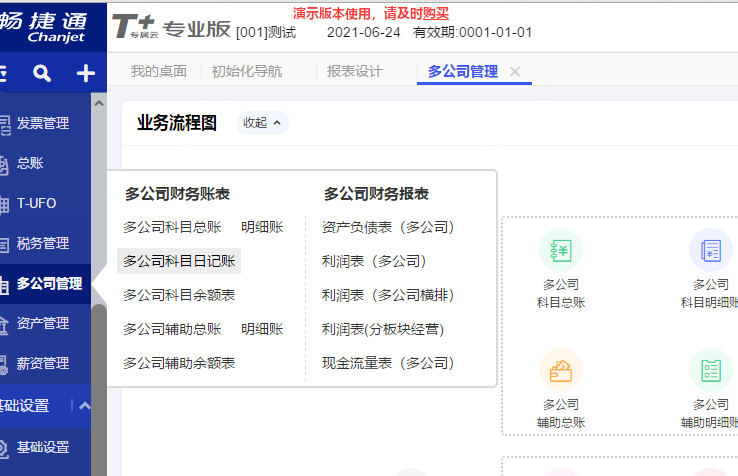Open 税务管理 in the sidebar
This screenshot has width=738, height=476.
(x=43, y=243)
